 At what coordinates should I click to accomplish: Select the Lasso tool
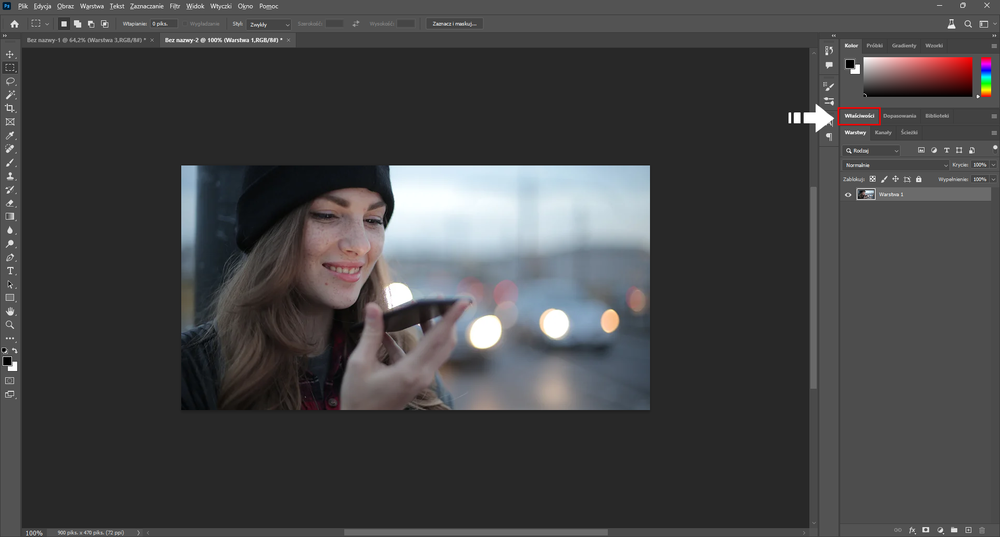tap(10, 81)
